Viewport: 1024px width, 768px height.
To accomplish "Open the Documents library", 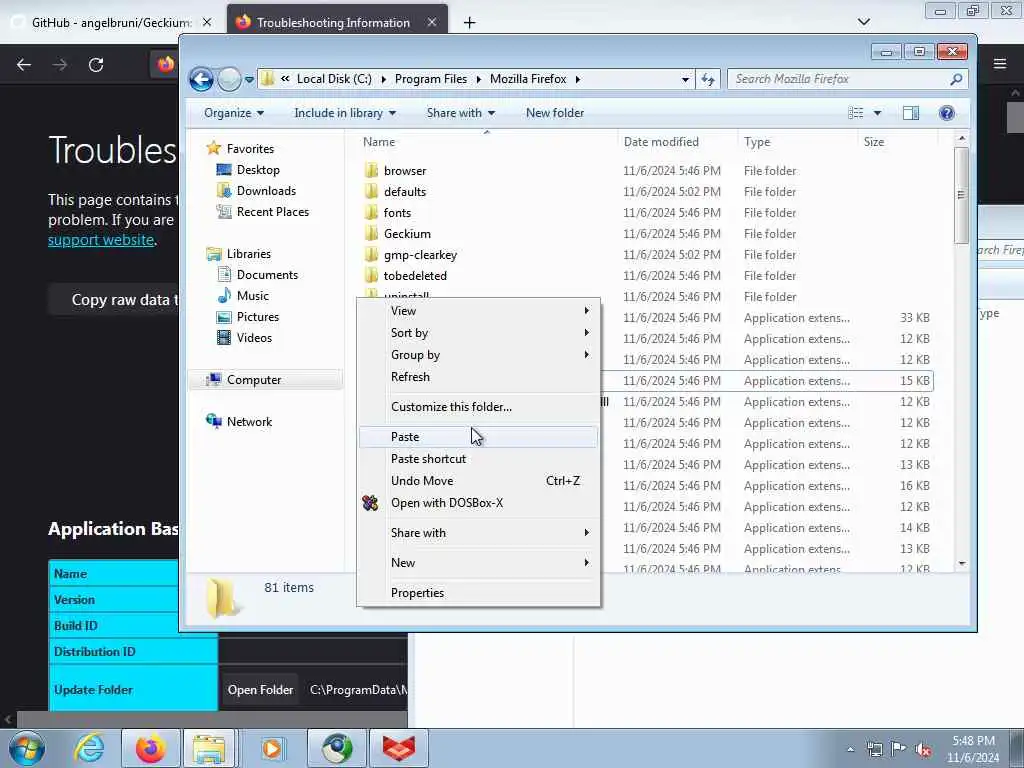I will (x=257, y=275).
